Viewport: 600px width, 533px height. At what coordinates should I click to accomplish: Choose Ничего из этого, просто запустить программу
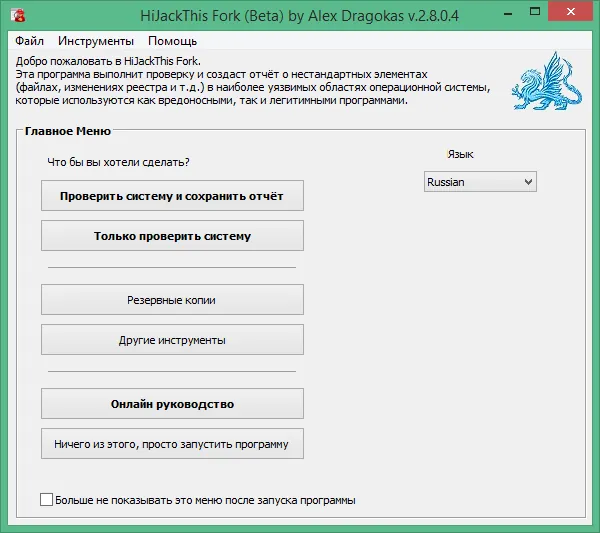[x=172, y=444]
